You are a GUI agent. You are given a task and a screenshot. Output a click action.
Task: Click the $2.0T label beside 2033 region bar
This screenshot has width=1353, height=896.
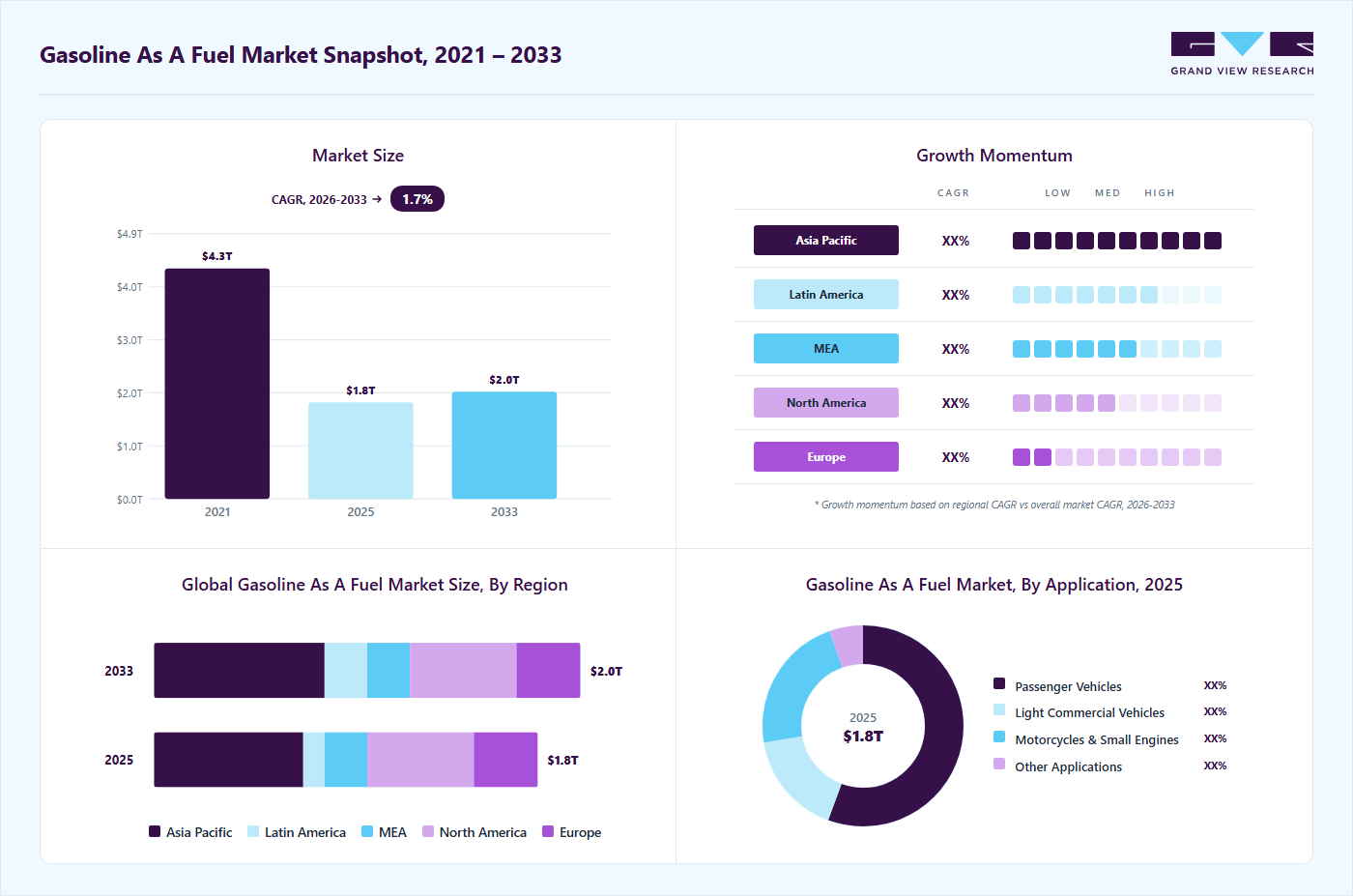point(607,671)
